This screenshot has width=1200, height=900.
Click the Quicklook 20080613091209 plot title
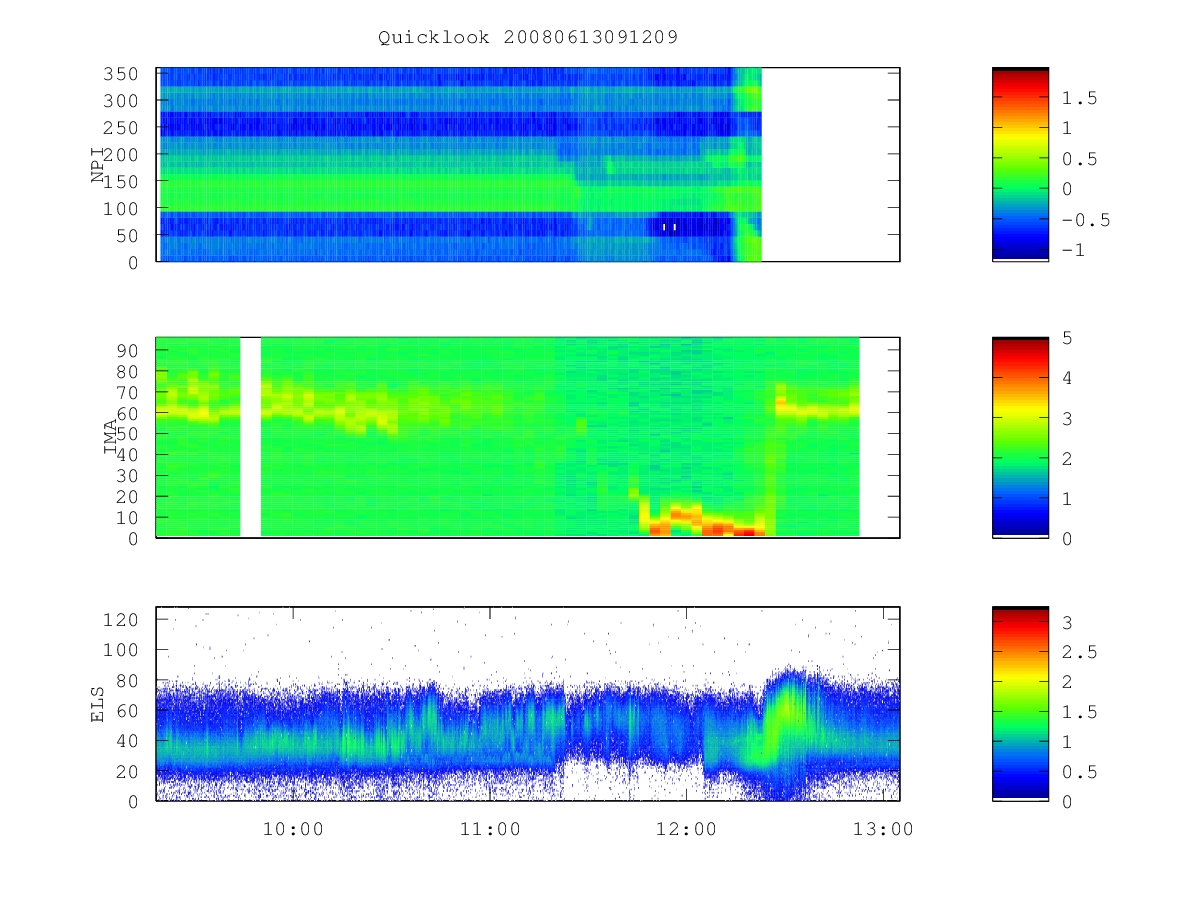coord(528,38)
